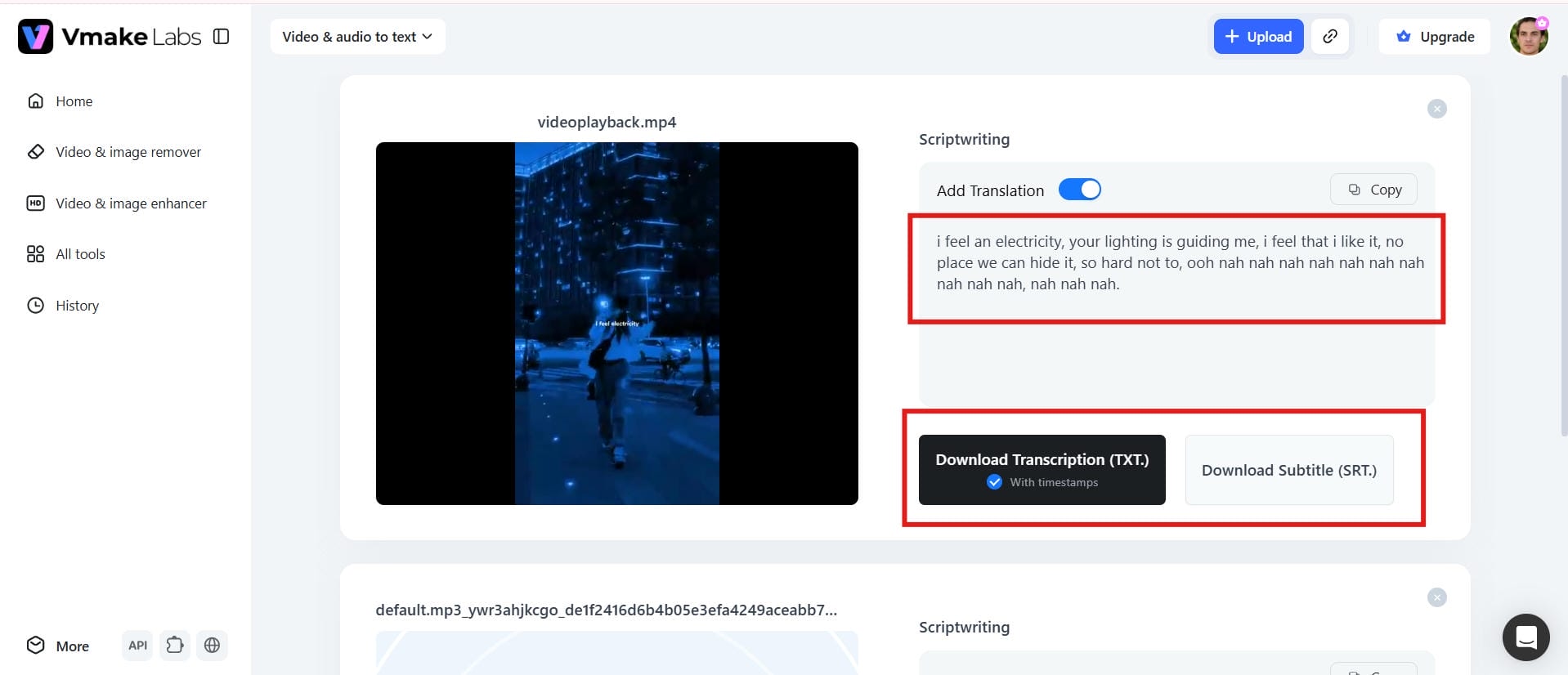Screen dimensions: 1568x675
Task: Download Transcription (TXT.) button
Action: coord(1042,469)
